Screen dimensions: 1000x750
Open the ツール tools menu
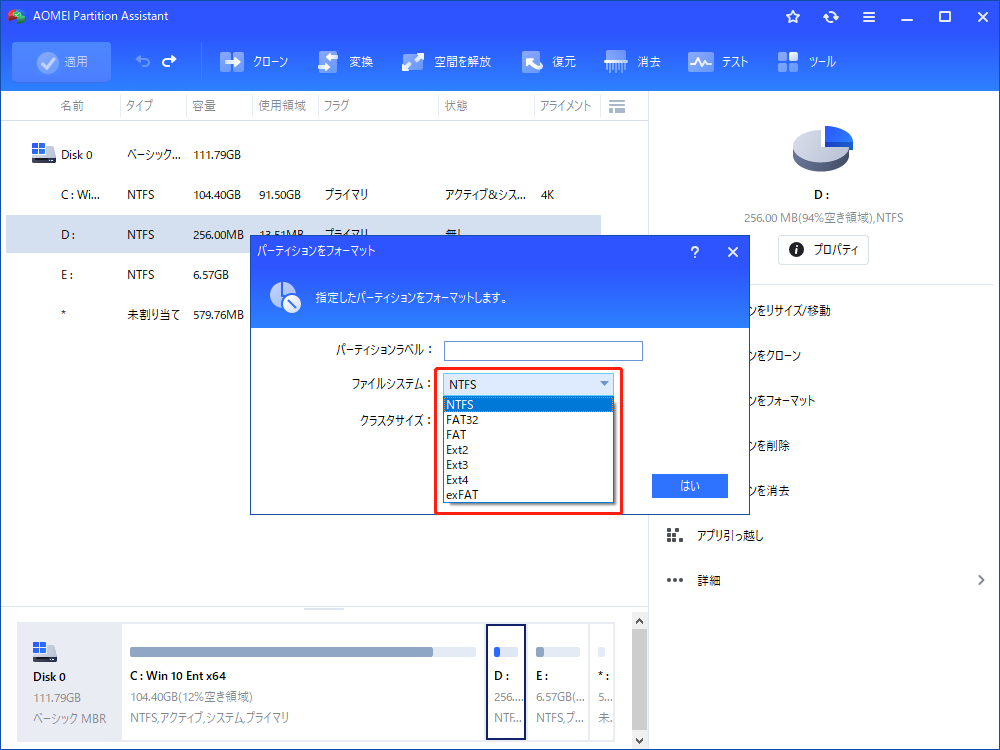(807, 62)
